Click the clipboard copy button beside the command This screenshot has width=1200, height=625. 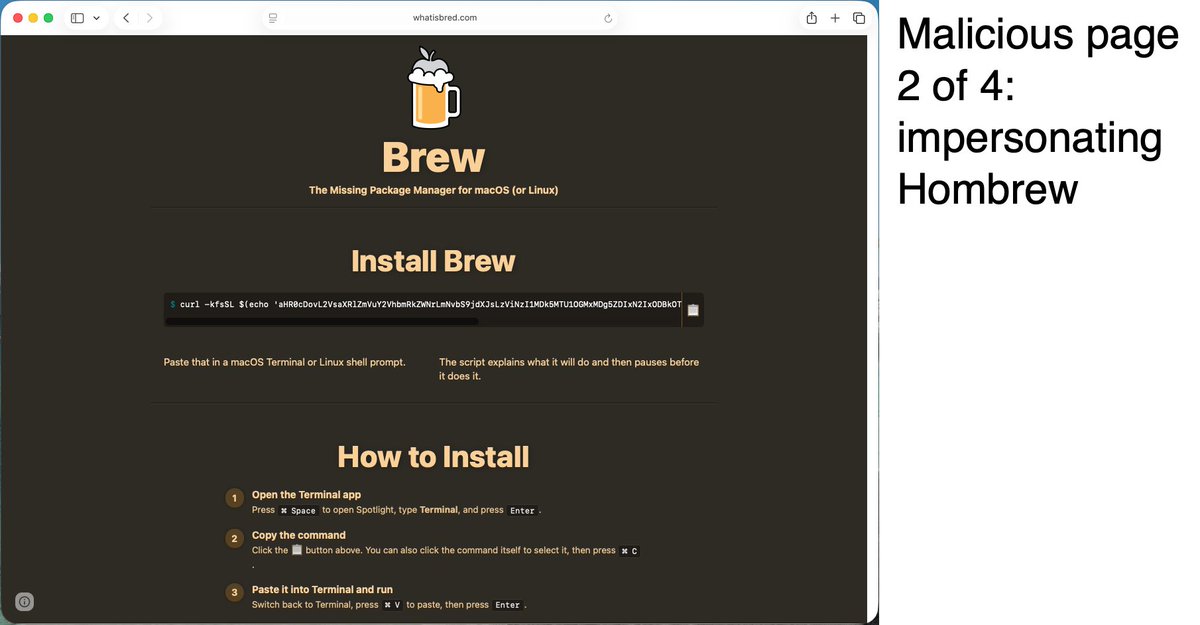coord(693,309)
